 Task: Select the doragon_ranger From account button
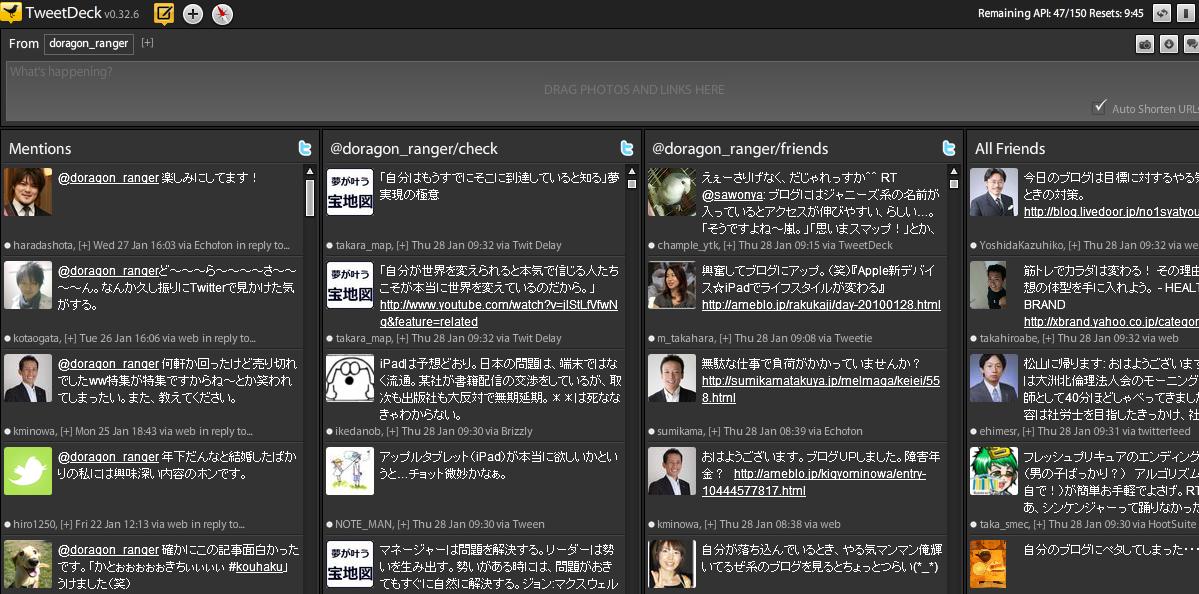89,44
